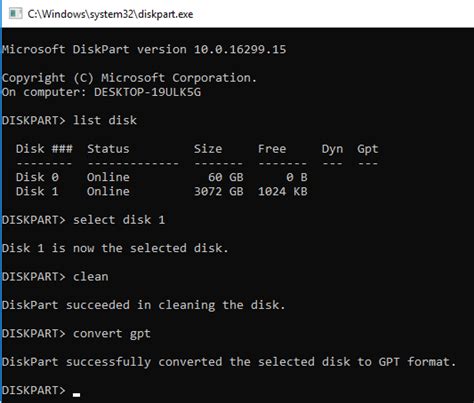The image size is (474, 403).
Task: Click the Gpt column header
Action: point(368,149)
